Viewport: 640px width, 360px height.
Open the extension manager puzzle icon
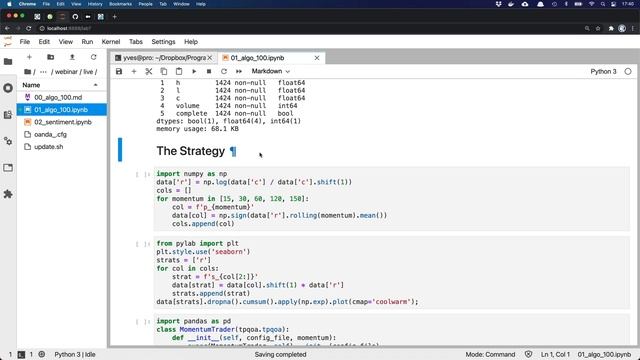8,194
